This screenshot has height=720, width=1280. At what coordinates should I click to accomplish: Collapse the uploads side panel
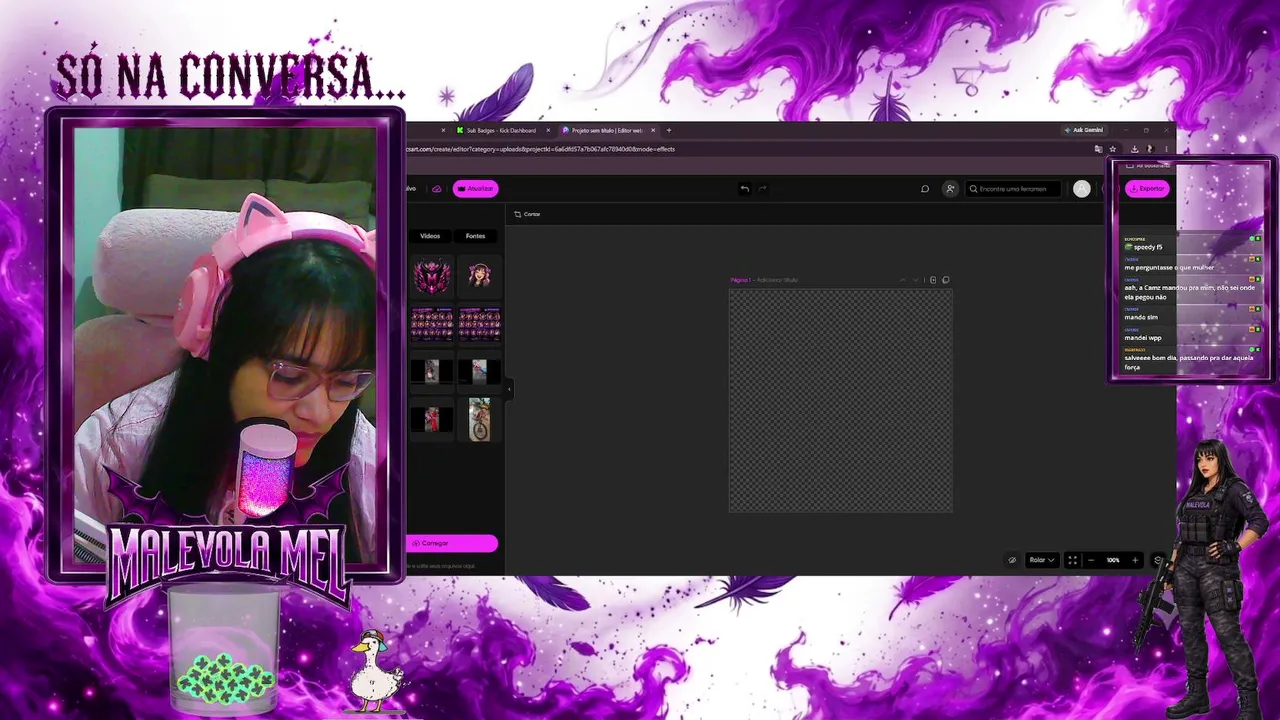[x=508, y=388]
